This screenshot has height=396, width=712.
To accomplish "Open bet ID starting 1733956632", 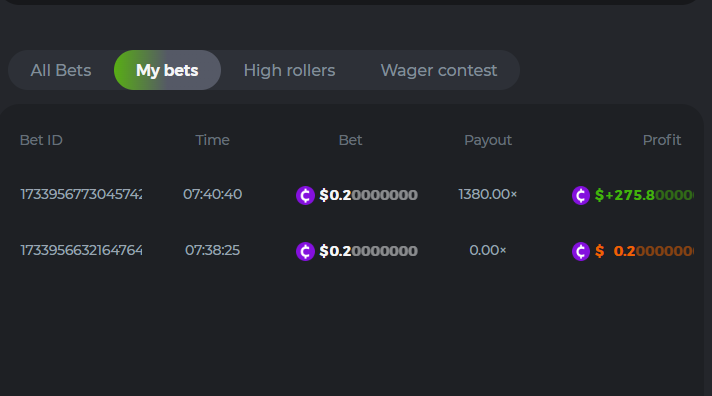I will coord(81,250).
